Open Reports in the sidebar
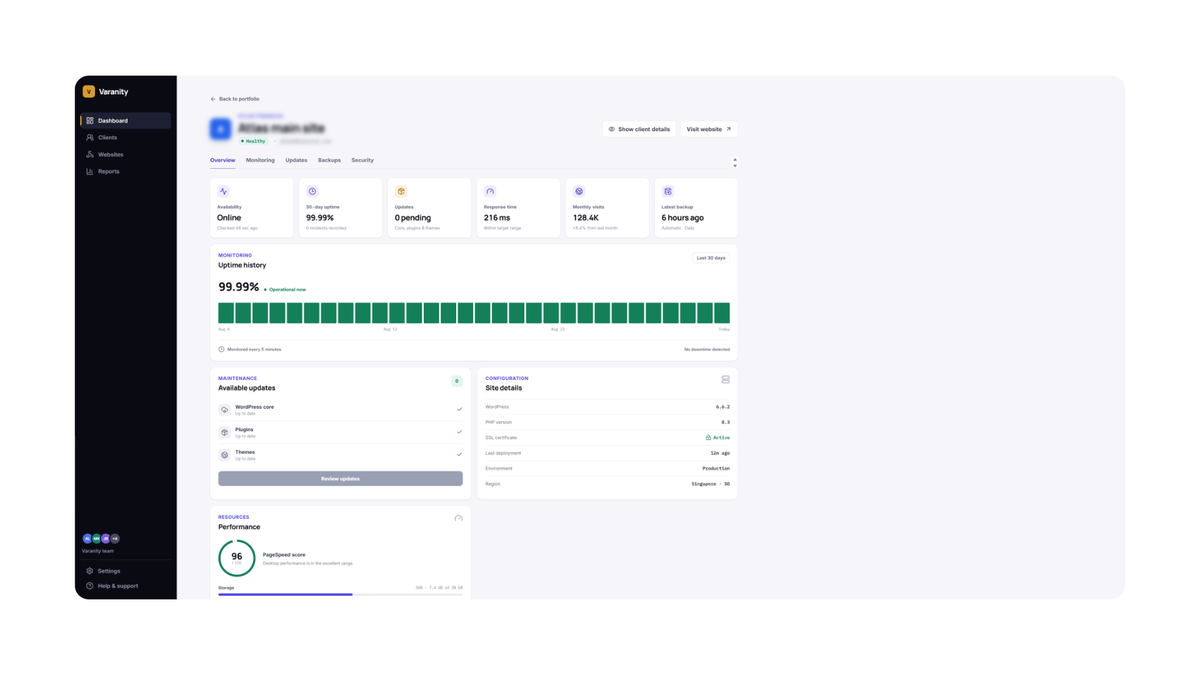The image size is (1200, 675). pyautogui.click(x=126, y=172)
